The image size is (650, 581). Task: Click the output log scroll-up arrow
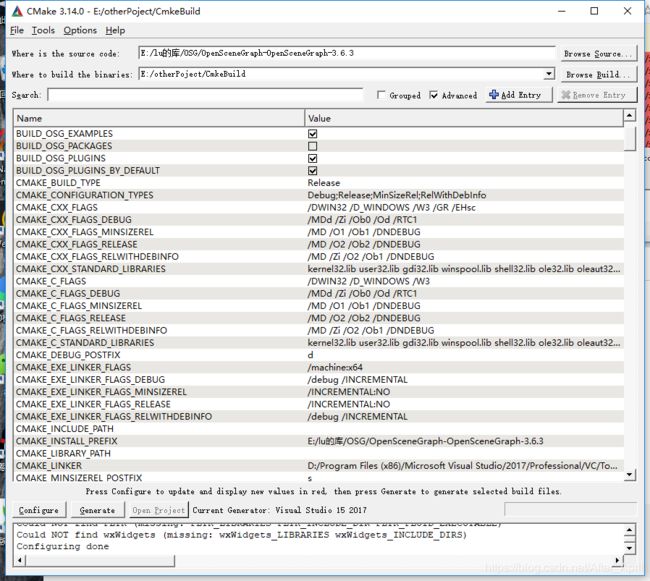click(x=629, y=530)
